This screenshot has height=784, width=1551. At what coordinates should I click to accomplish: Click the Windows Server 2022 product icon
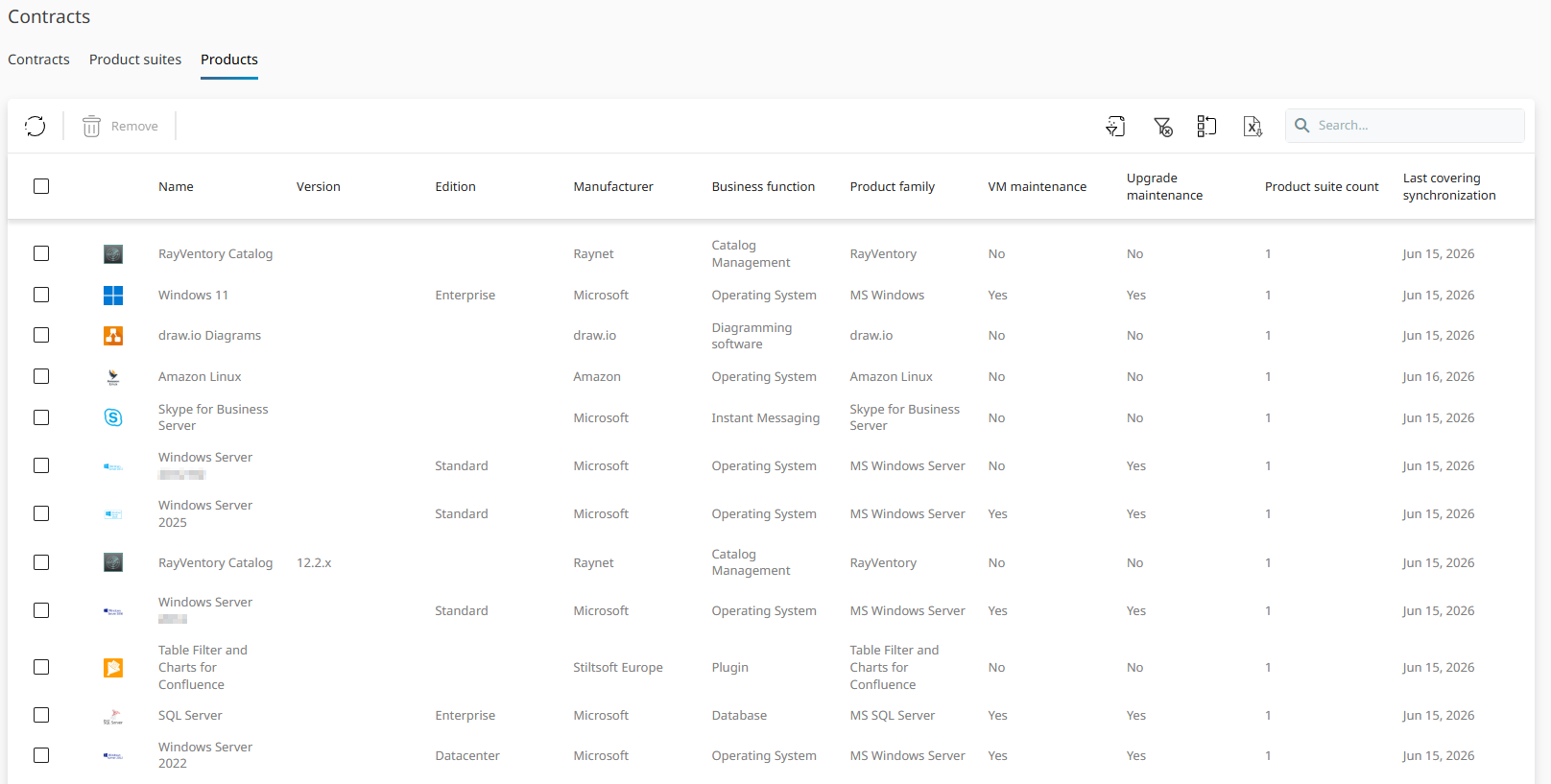point(113,756)
